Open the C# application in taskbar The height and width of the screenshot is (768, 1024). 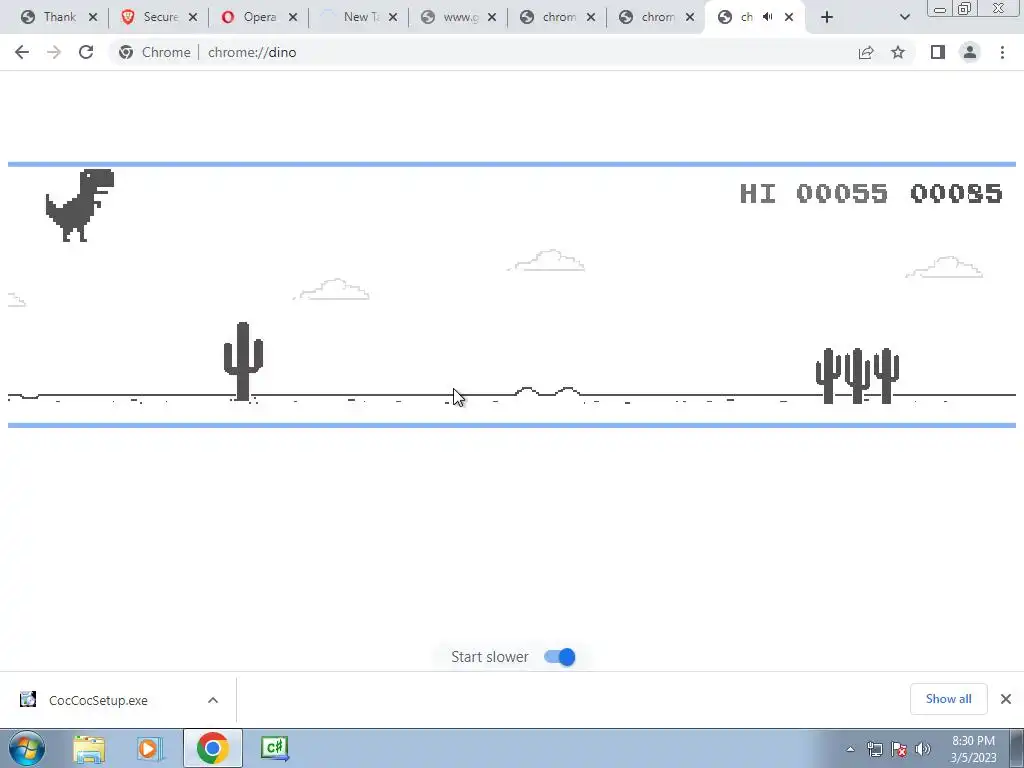click(274, 748)
